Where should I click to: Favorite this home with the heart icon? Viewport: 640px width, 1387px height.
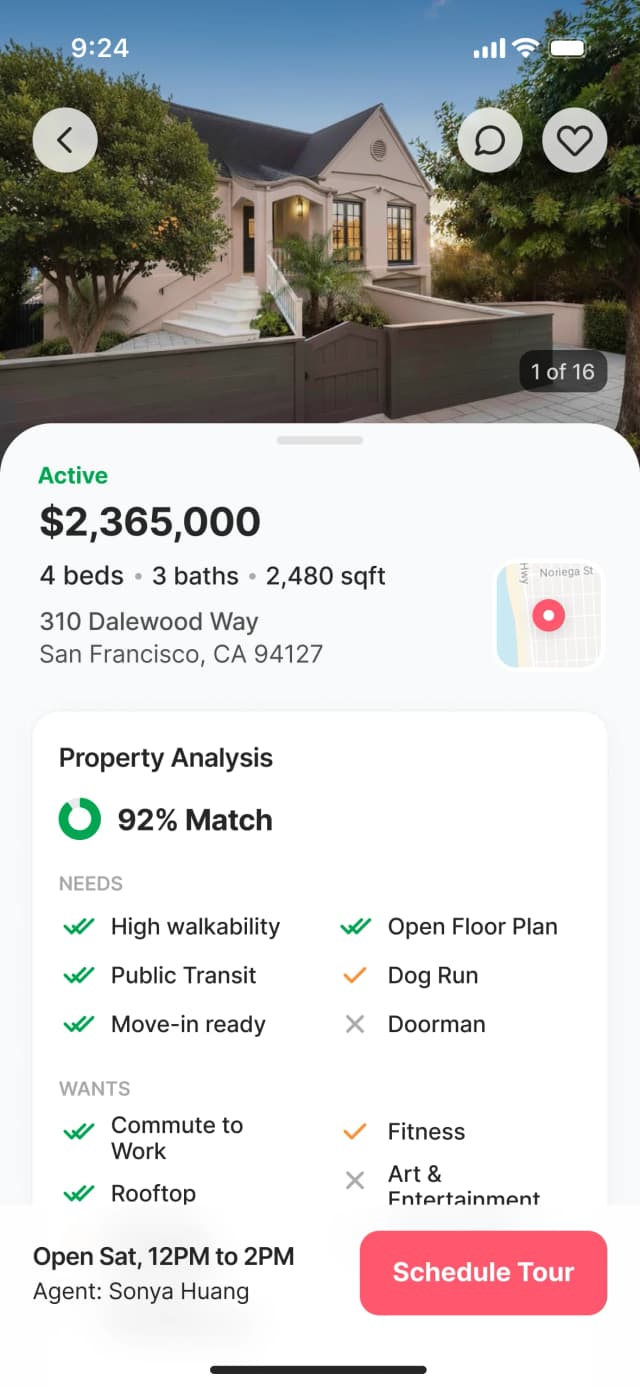click(575, 140)
